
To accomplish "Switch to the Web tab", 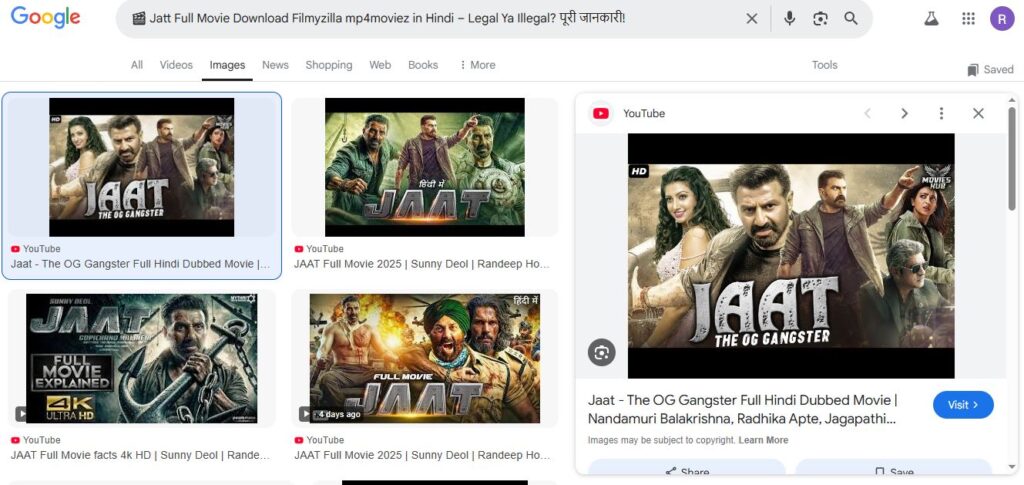I will point(380,65).
